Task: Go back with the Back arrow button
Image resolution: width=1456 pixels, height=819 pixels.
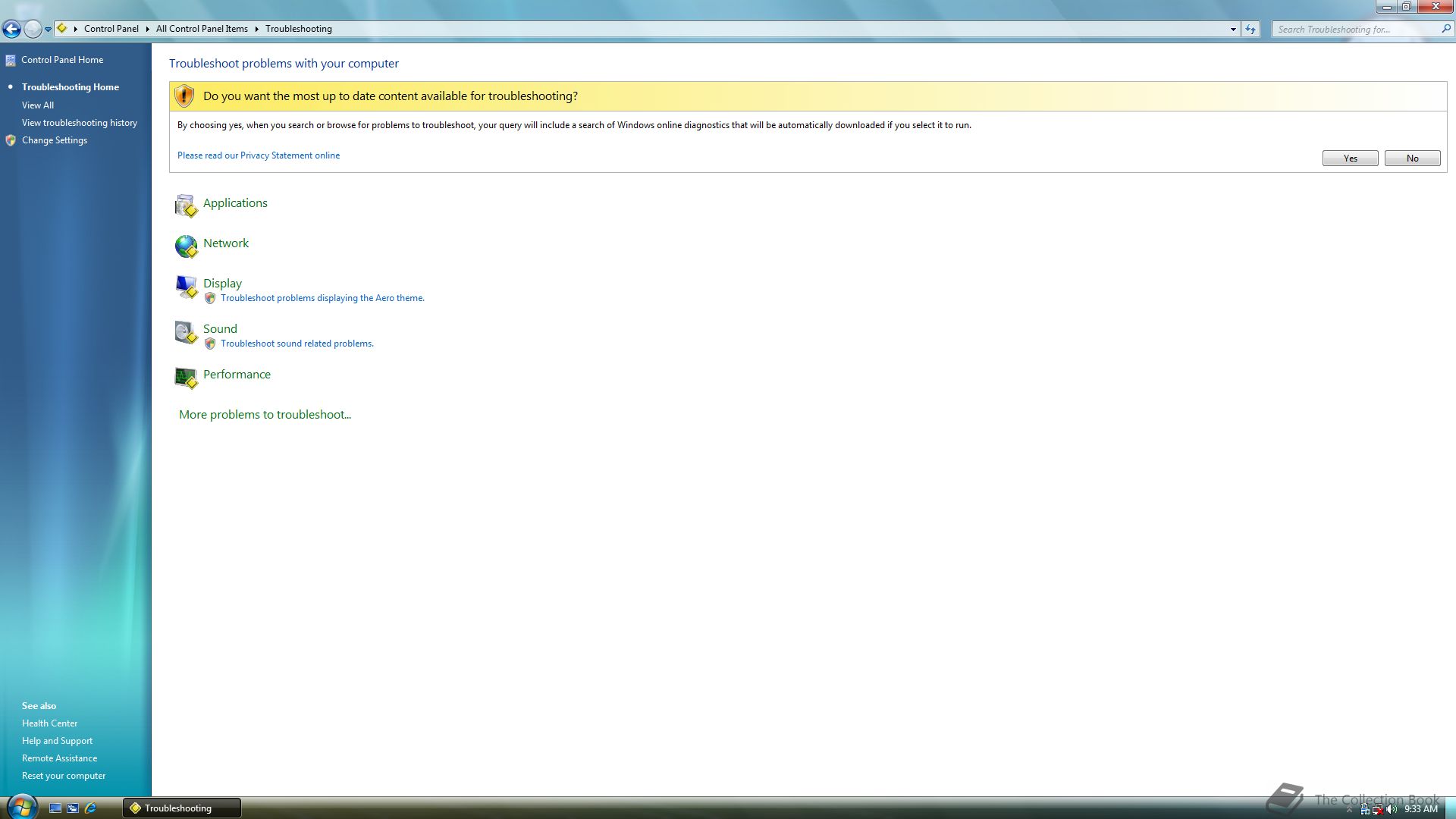Action: pyautogui.click(x=11, y=29)
